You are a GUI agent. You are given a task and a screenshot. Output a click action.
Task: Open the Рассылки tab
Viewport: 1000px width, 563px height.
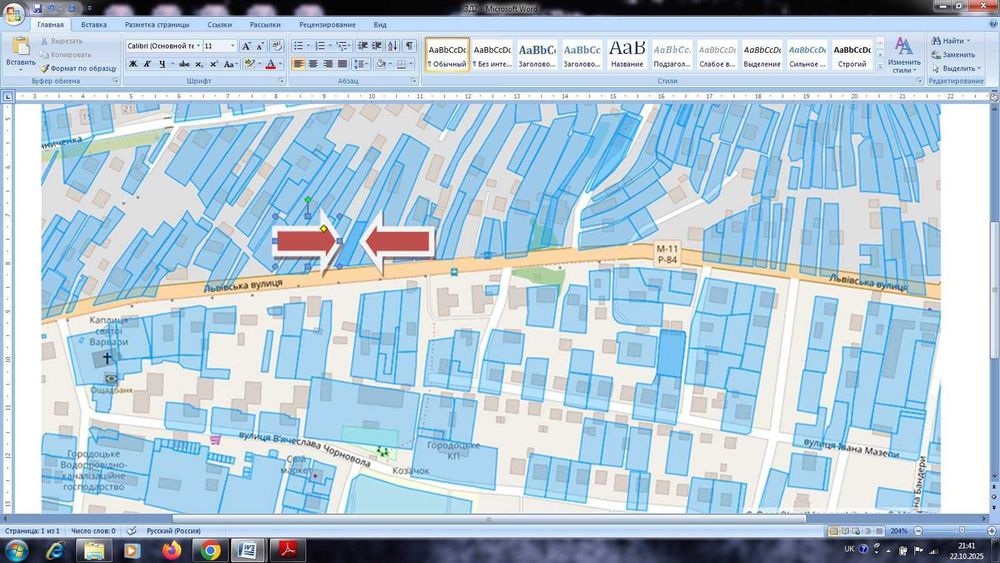(x=265, y=24)
